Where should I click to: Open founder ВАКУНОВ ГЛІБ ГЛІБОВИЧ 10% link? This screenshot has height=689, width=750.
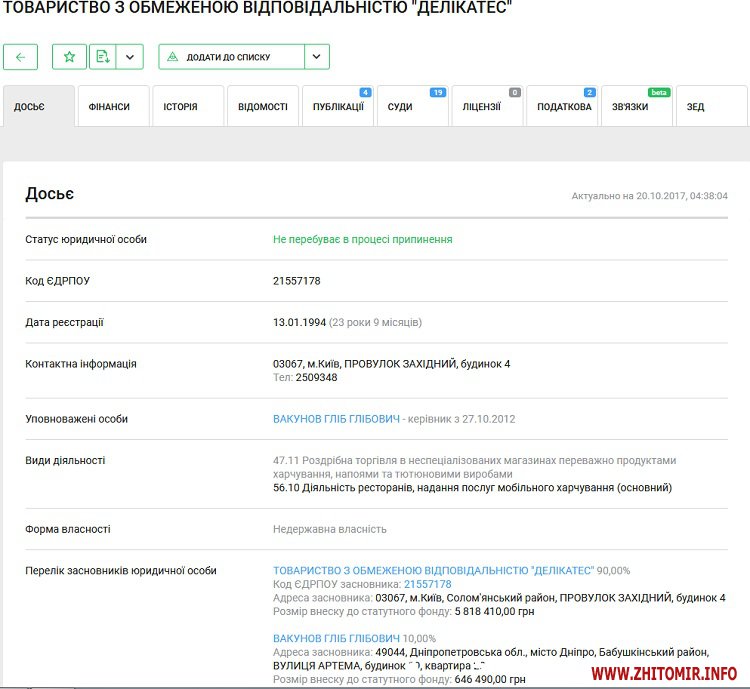pyautogui.click(x=336, y=638)
